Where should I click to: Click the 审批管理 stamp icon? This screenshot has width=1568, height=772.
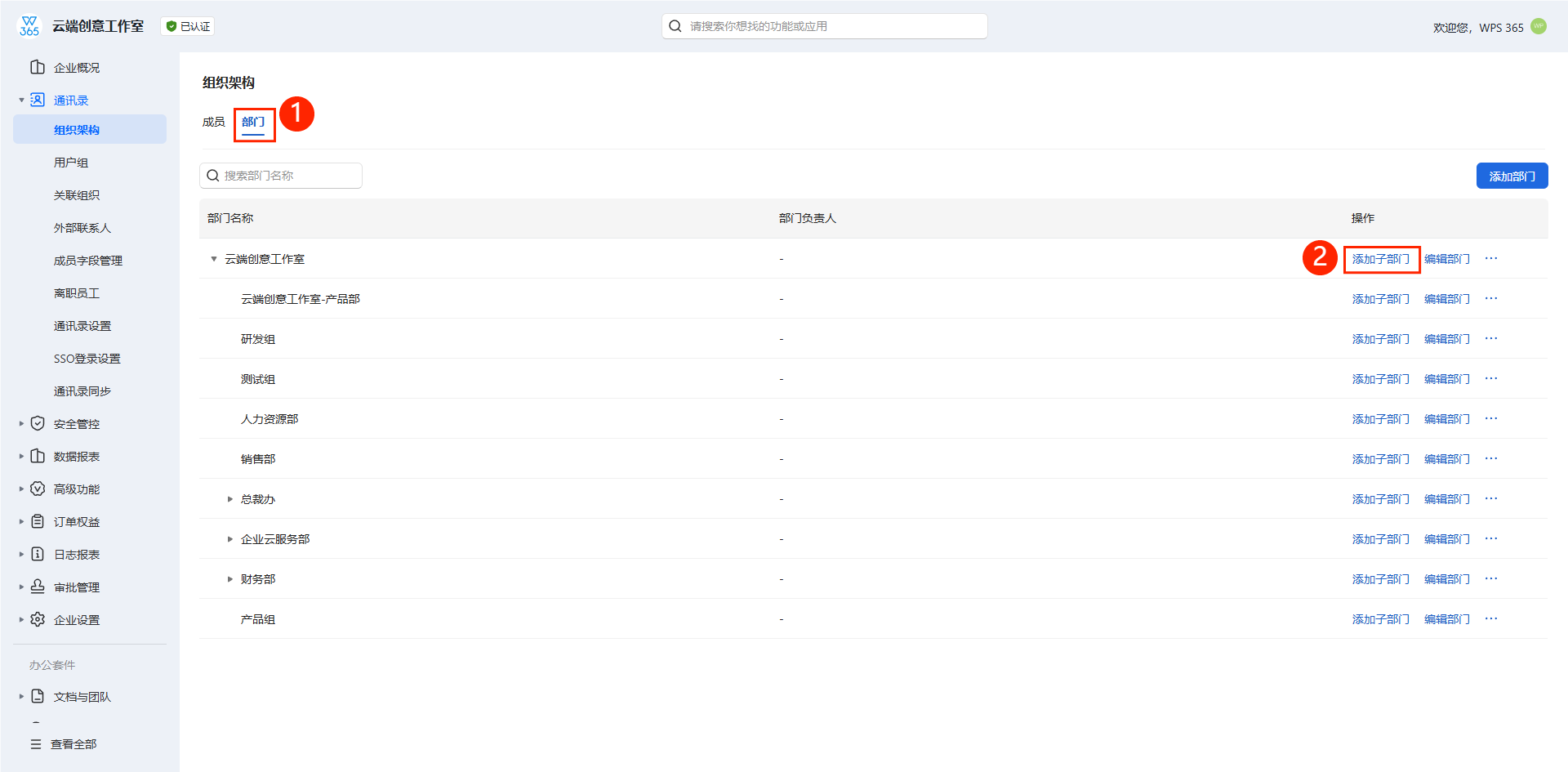pyautogui.click(x=38, y=587)
